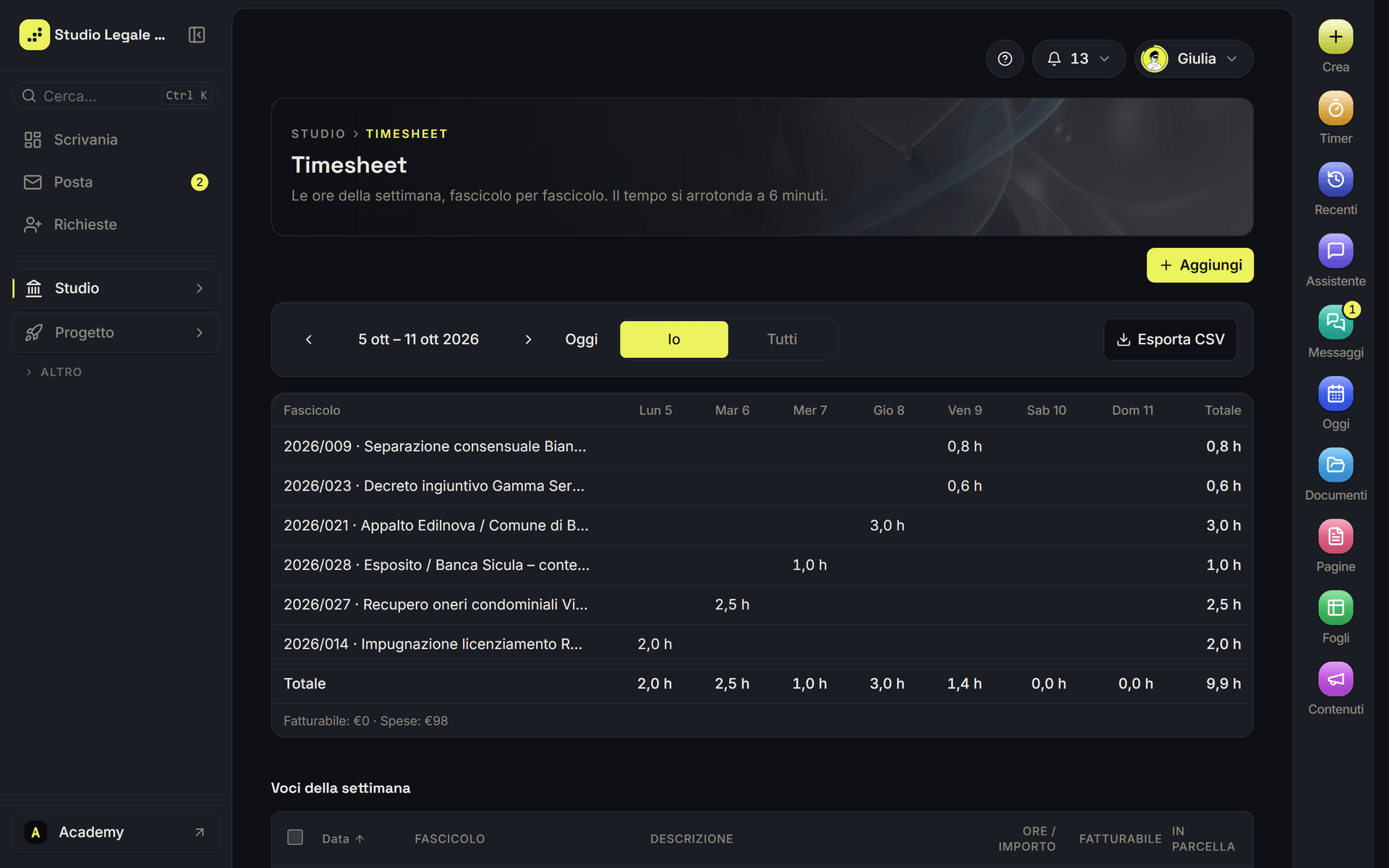Expand the ALTRO group
The height and width of the screenshot is (868, 1389).
54,372
